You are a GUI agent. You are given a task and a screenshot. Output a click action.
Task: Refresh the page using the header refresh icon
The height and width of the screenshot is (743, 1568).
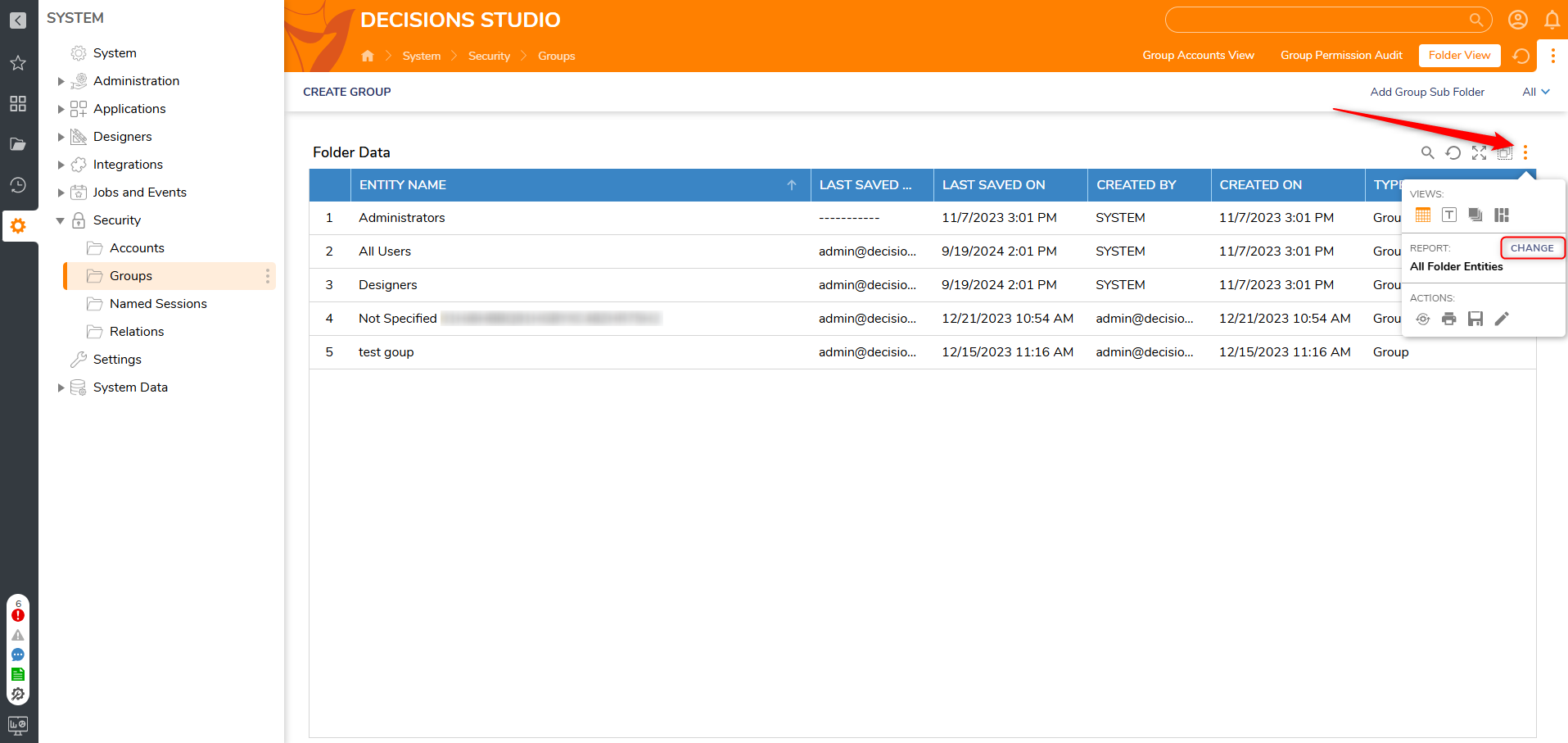coord(1521,56)
